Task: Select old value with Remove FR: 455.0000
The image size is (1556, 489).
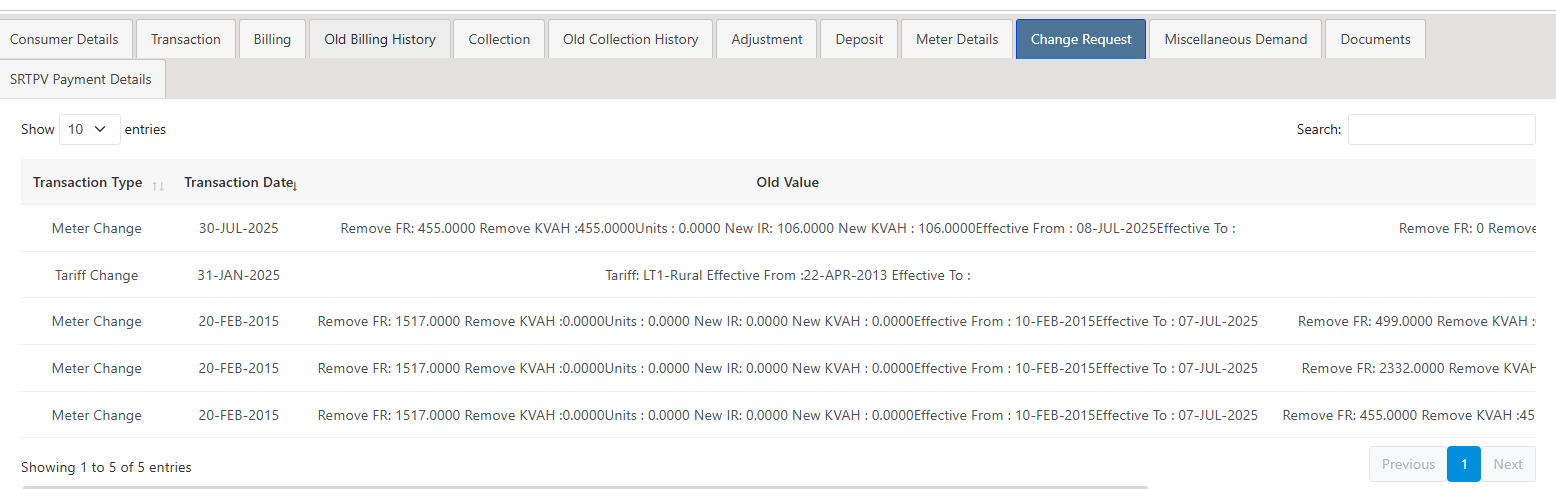Action: pyautogui.click(x=788, y=228)
